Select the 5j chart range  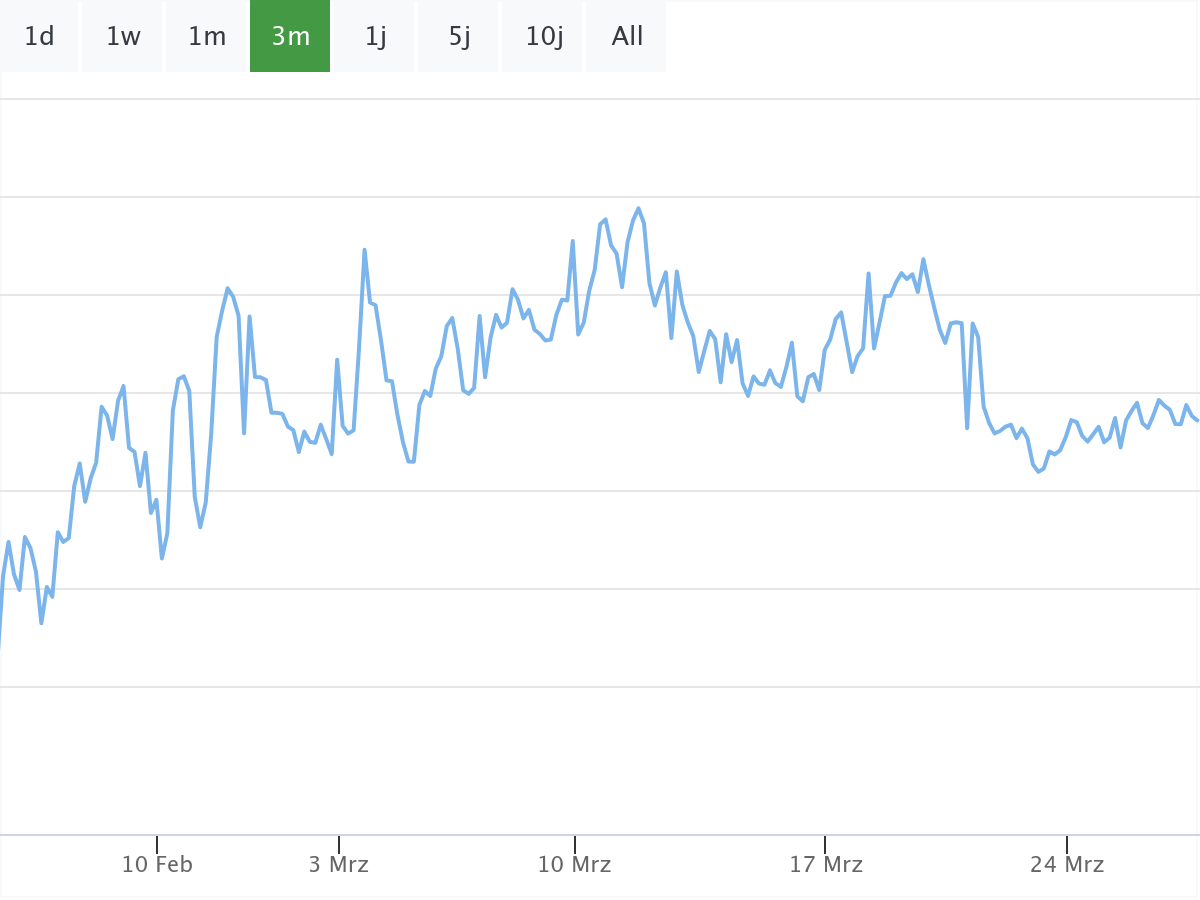pos(459,37)
